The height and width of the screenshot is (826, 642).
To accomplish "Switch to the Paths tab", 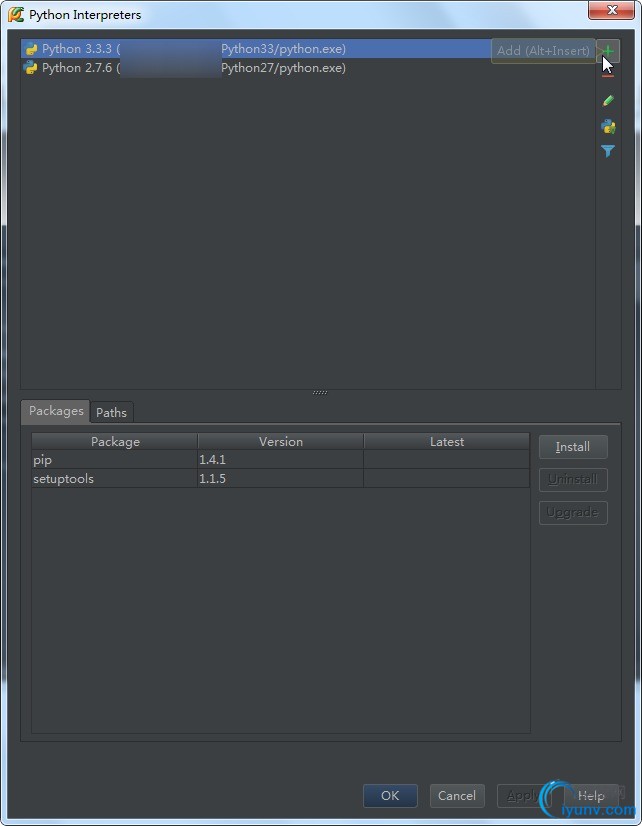I will coord(111,412).
